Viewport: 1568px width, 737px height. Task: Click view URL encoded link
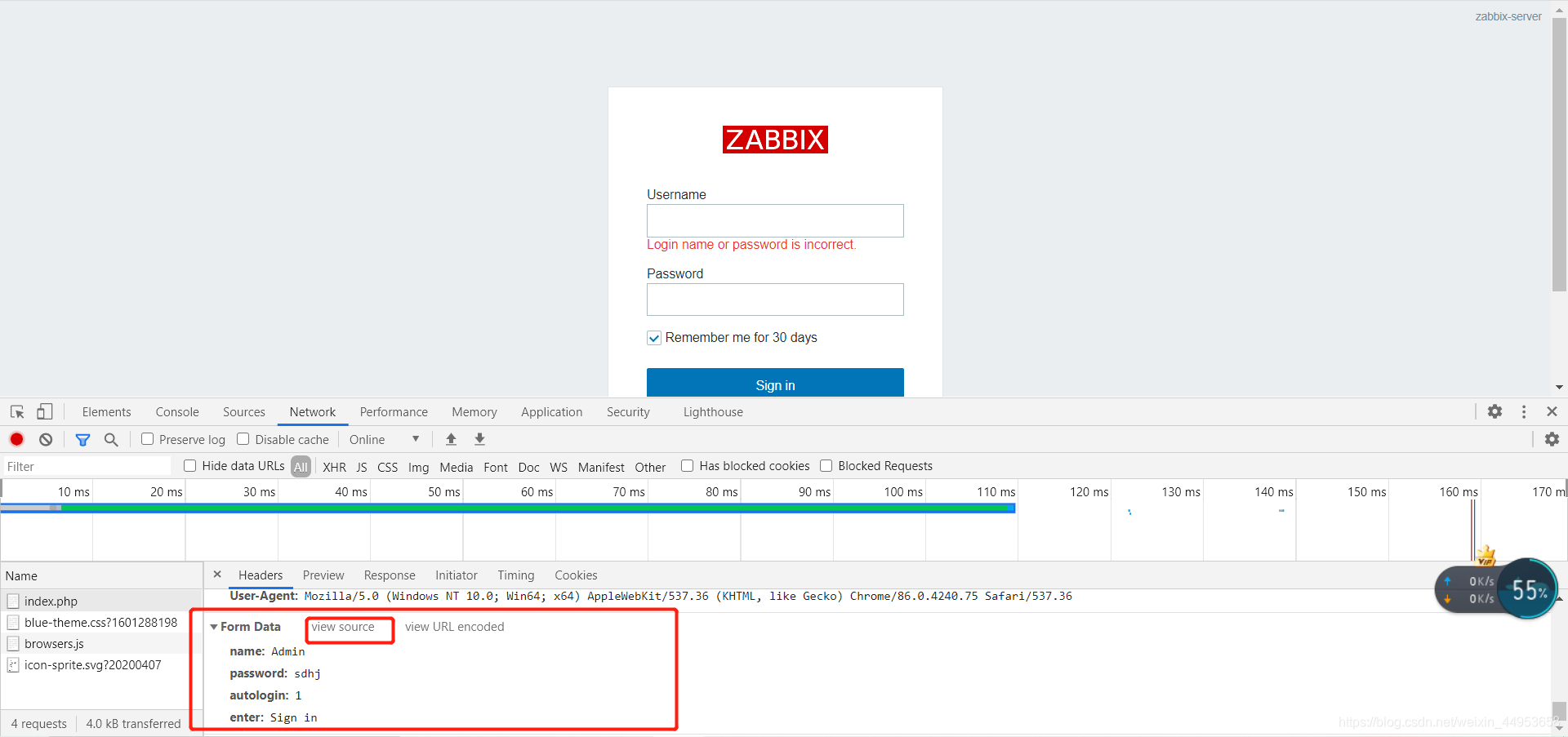(455, 627)
